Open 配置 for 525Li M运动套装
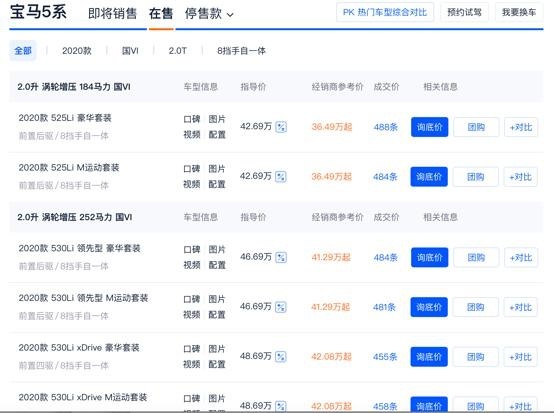Screen dimensions: 554x413 pyautogui.click(x=217, y=184)
